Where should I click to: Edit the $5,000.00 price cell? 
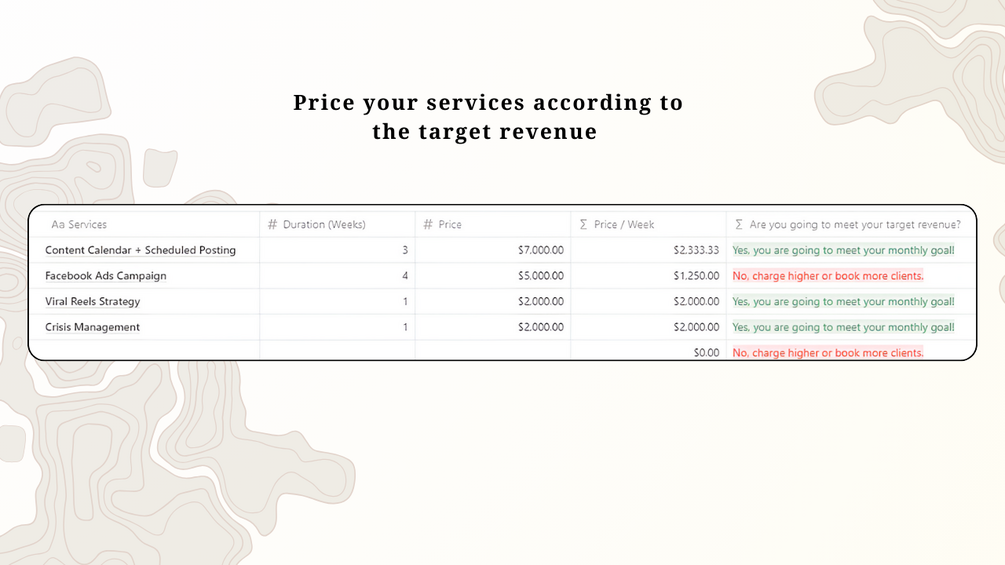536,276
